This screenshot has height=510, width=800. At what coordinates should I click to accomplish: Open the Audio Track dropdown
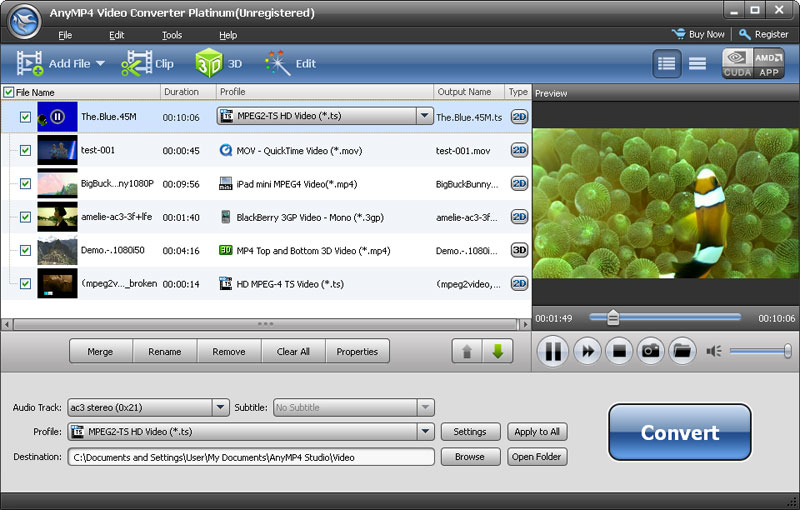pos(220,407)
